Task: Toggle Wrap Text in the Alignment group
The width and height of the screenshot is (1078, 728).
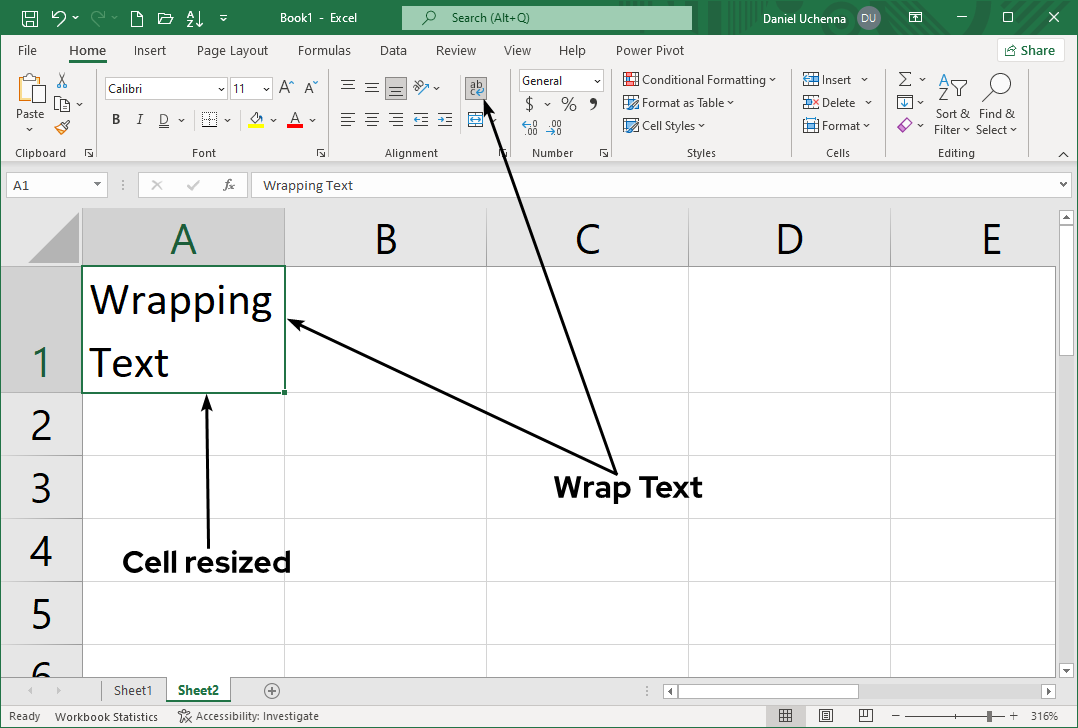Action: pos(476,88)
